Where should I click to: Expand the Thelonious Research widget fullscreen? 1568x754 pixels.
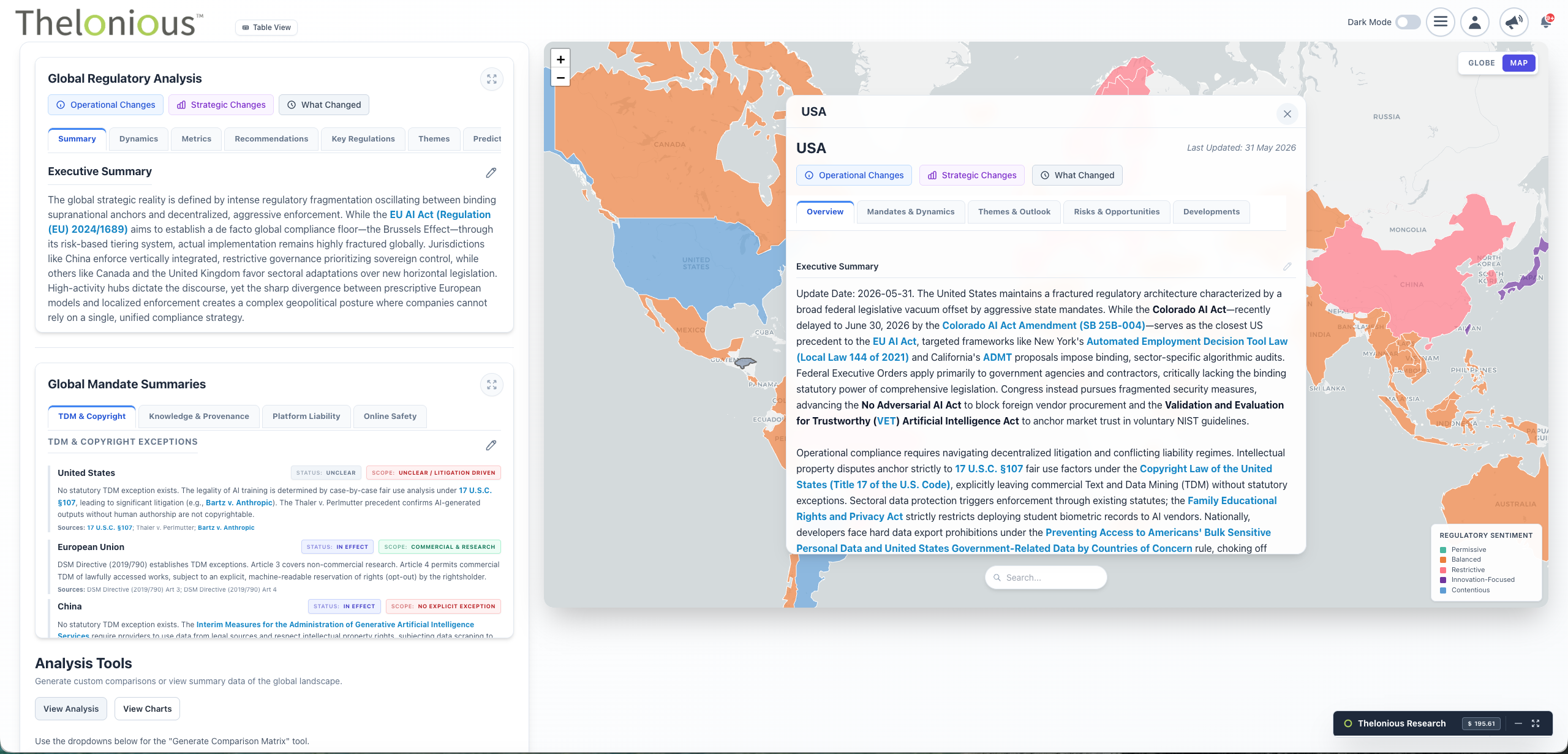pos(1536,723)
